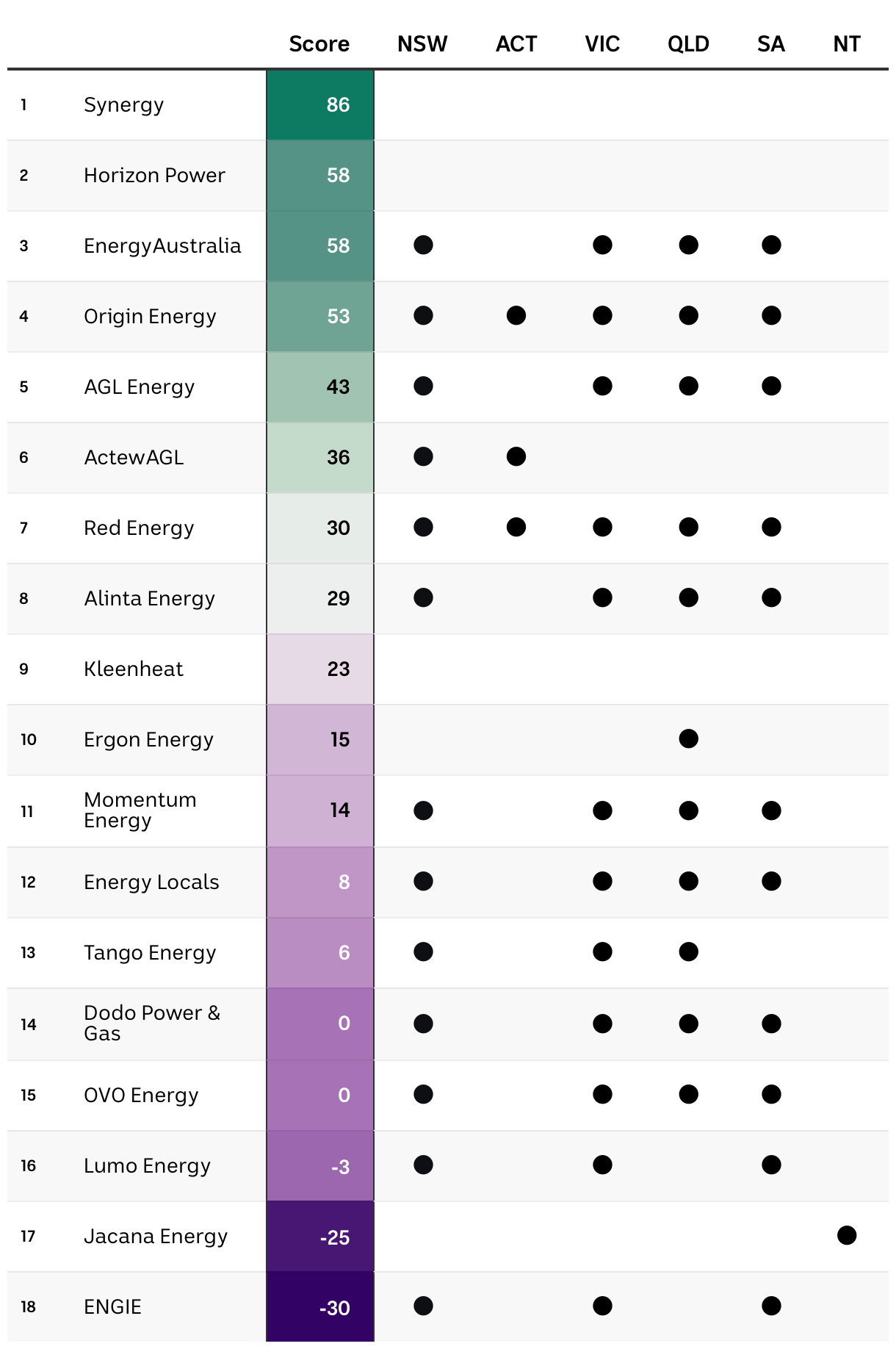
Task: Select the Kleenheat provider name
Action: (x=134, y=669)
